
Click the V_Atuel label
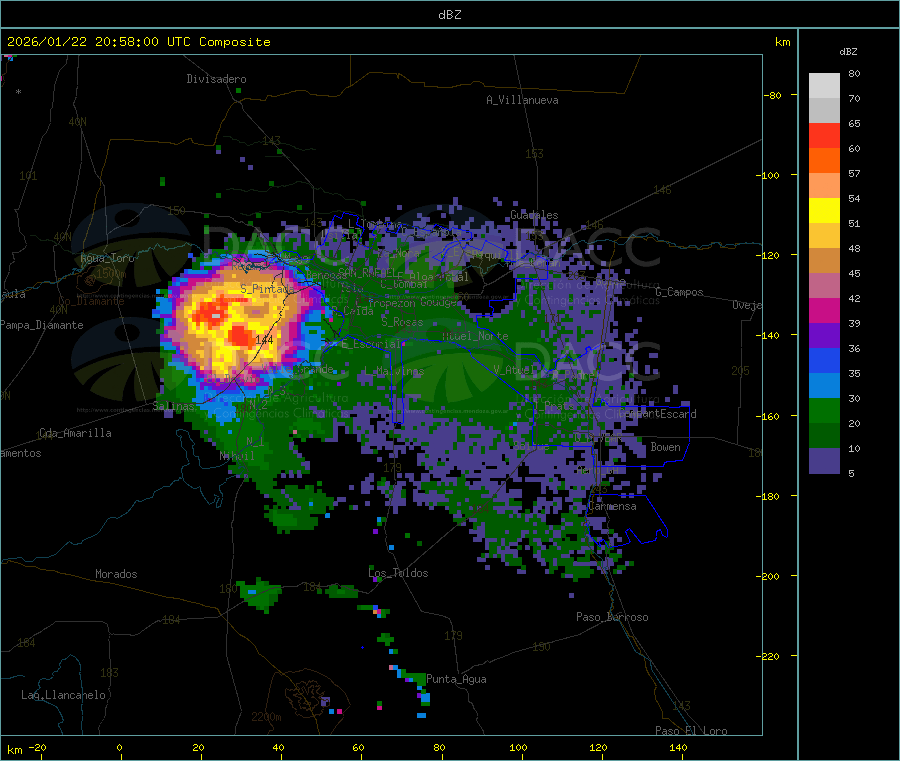tap(514, 370)
